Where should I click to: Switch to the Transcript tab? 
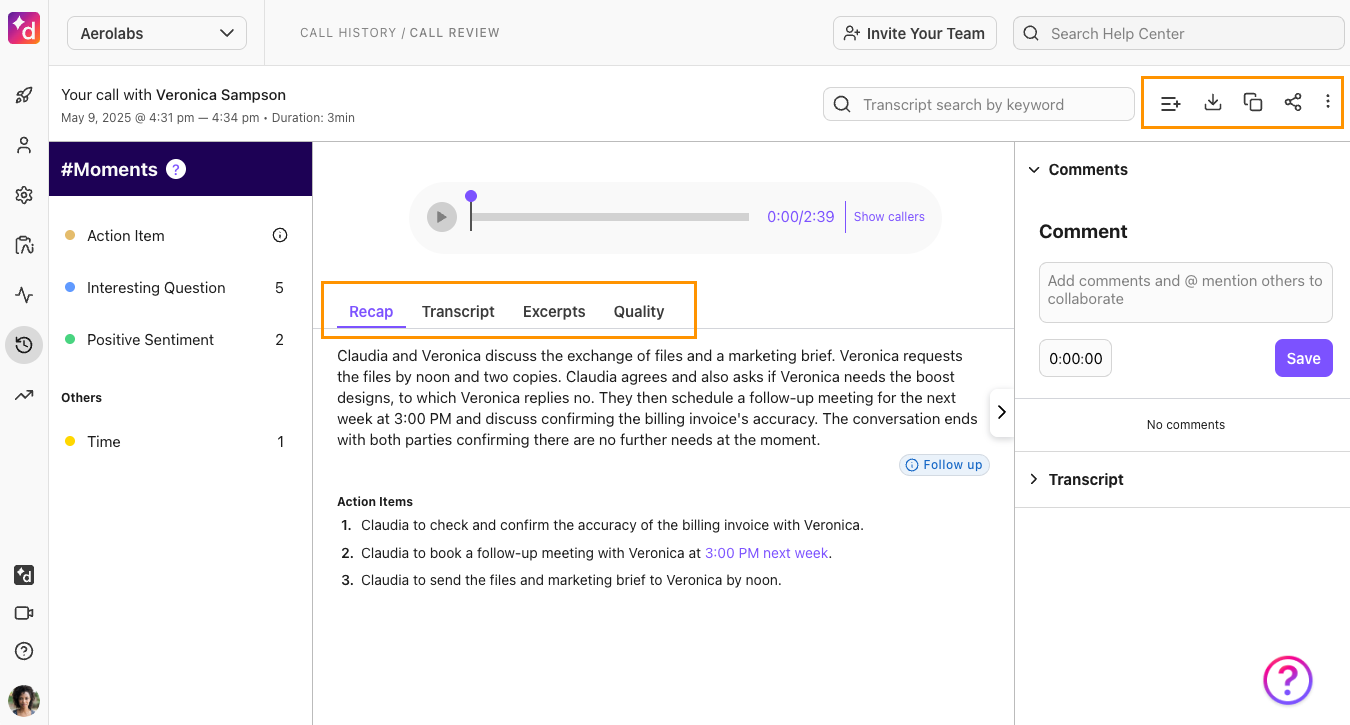(x=458, y=311)
